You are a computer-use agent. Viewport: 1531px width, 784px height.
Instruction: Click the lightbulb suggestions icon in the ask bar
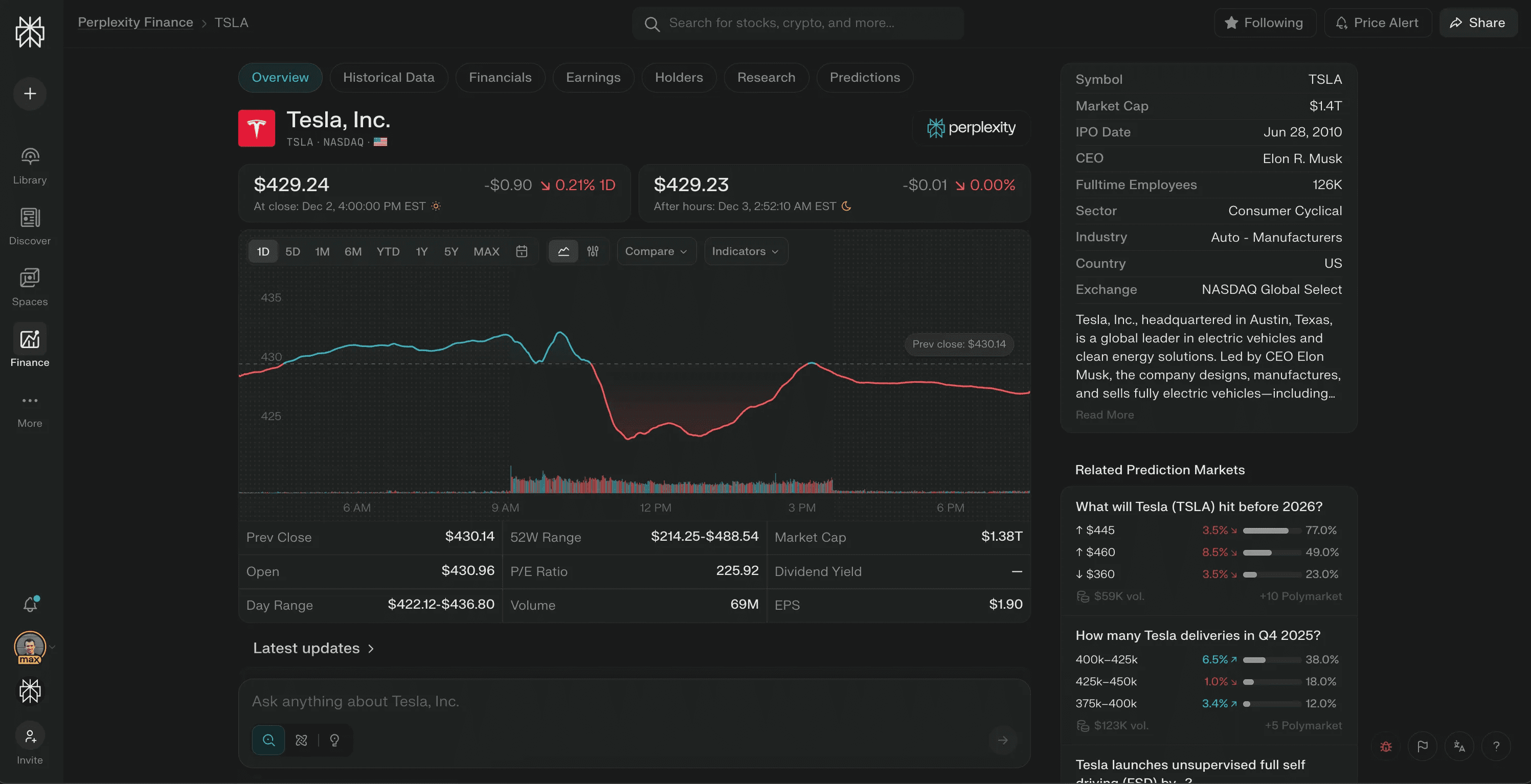click(334, 740)
